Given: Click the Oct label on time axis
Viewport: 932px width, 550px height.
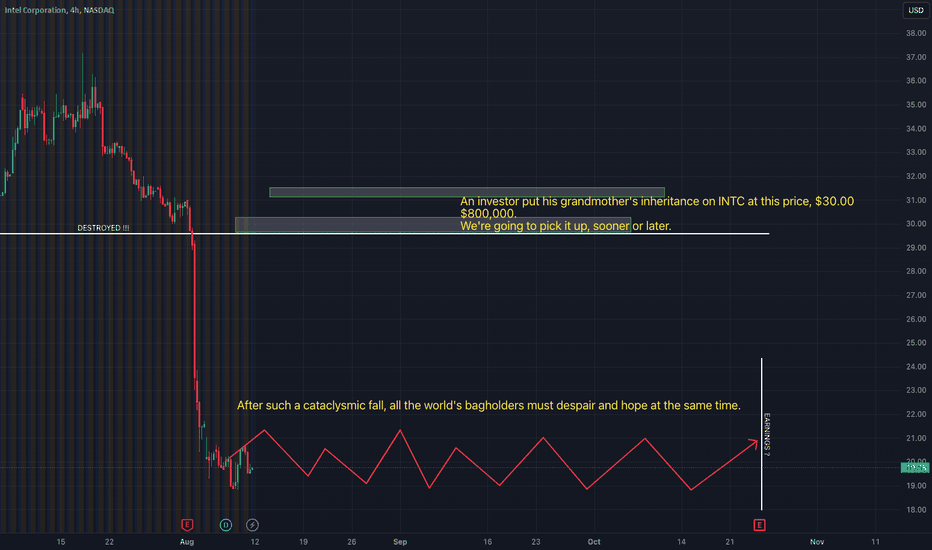Looking at the screenshot, I should [x=594, y=542].
